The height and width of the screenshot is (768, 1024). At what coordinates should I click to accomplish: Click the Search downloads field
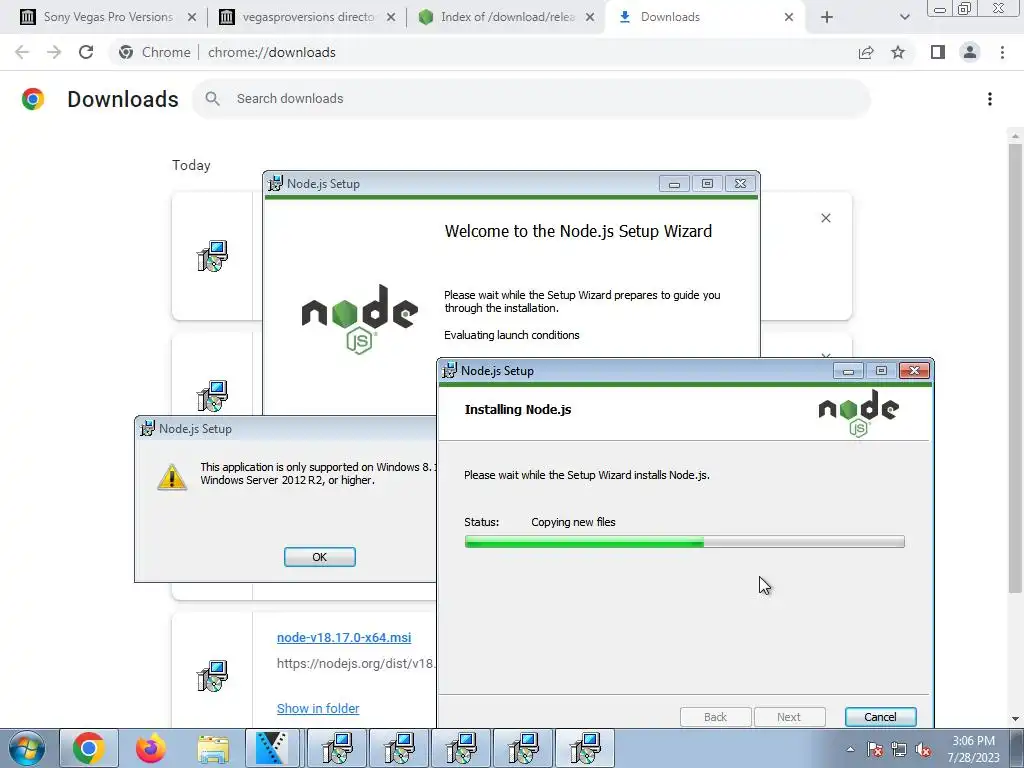point(532,99)
